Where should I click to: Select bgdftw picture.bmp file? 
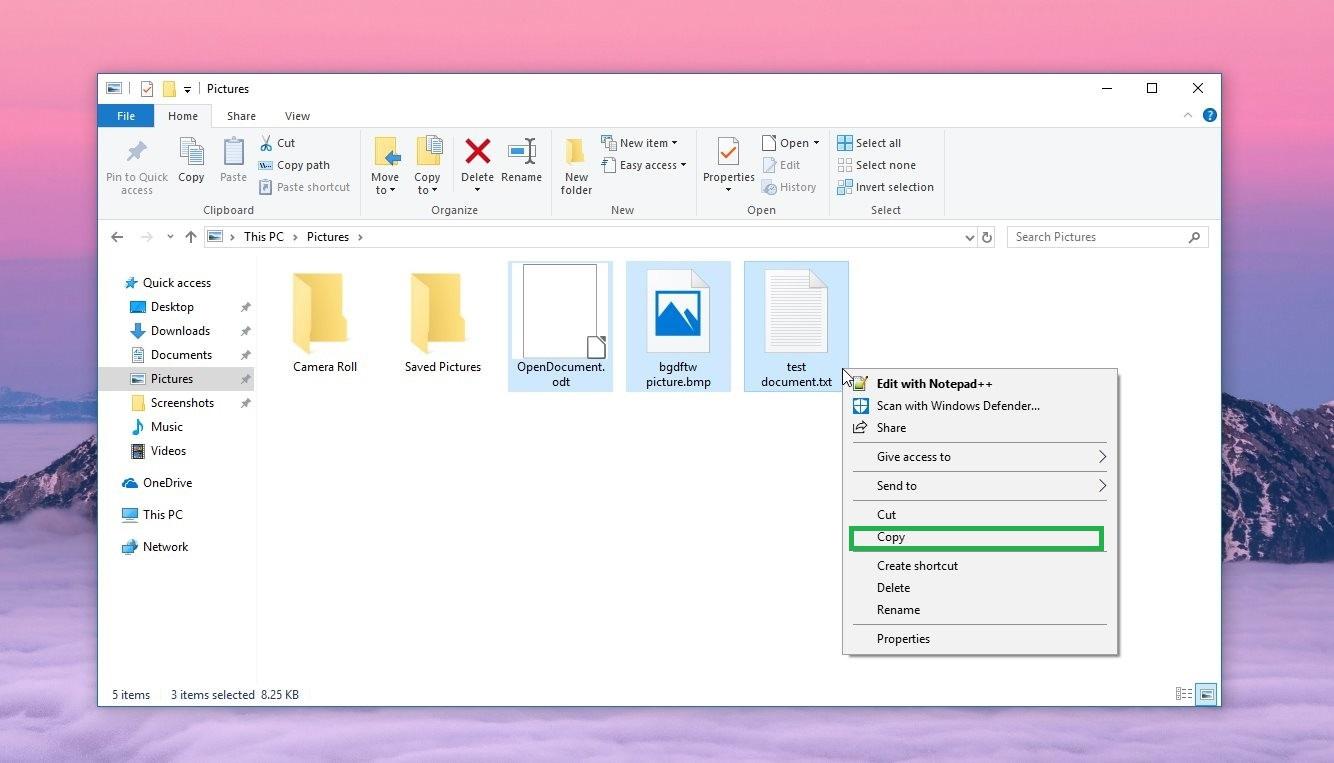point(678,326)
